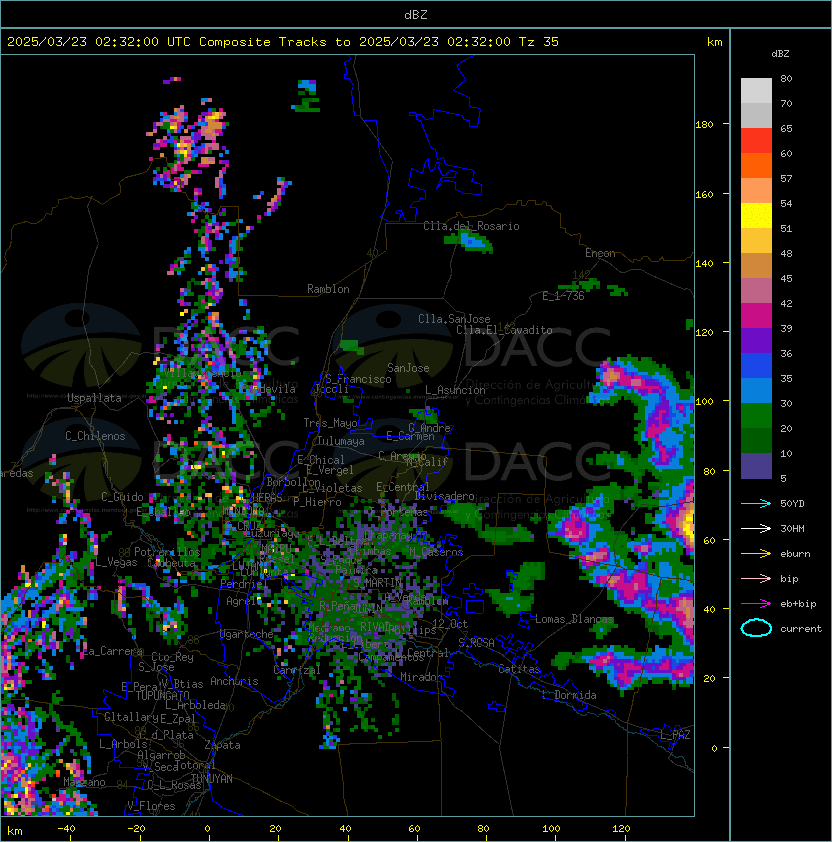This screenshot has height=842, width=832.
Task: Click the cyan 50YD arrow in legend
Action: (x=756, y=503)
